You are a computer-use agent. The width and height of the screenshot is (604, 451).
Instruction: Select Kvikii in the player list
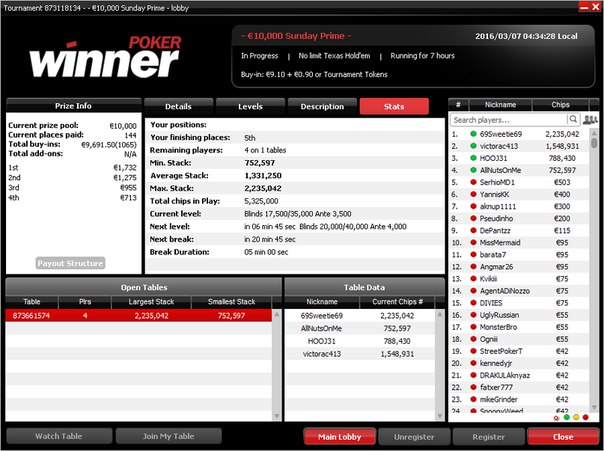(x=519, y=278)
